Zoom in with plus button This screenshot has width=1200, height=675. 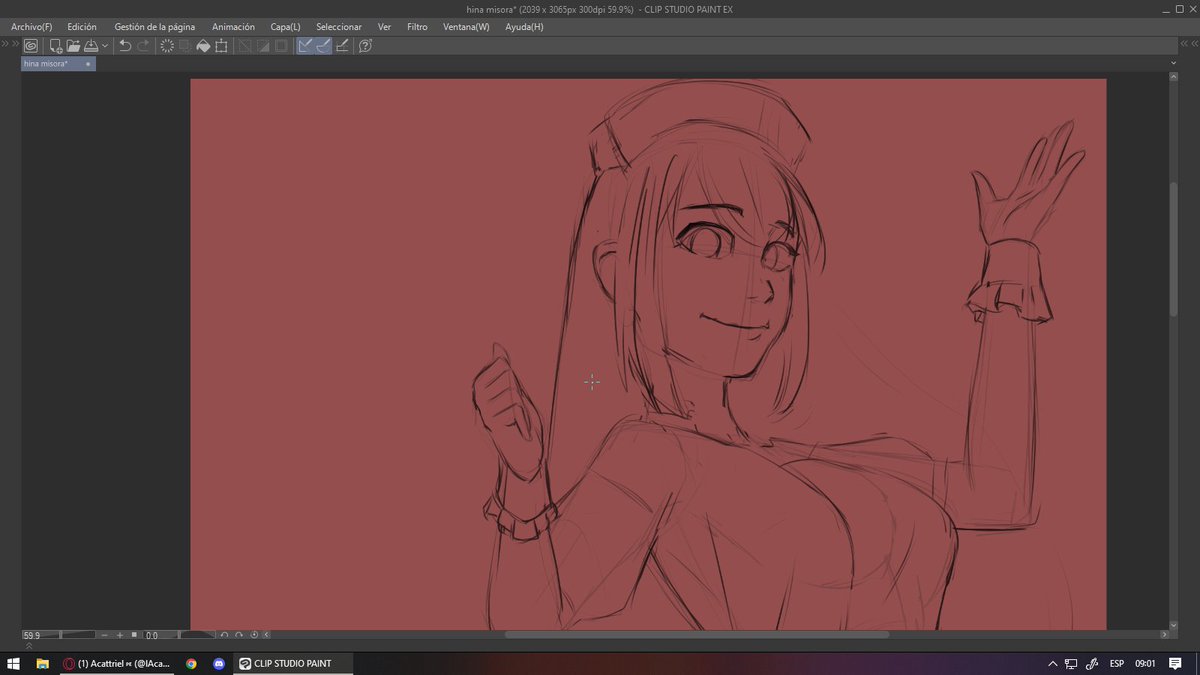120,635
